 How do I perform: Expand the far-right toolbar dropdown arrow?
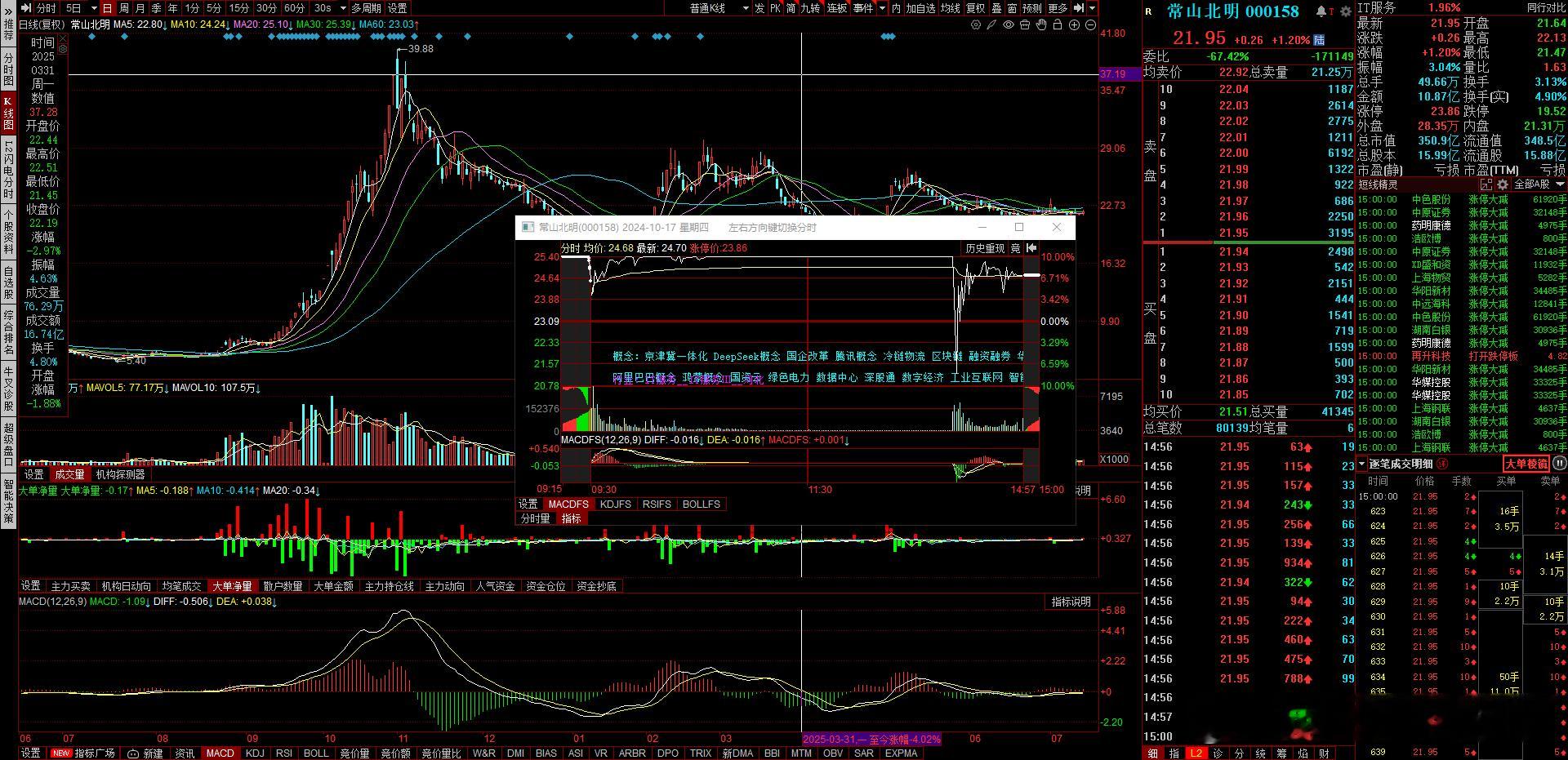(1092, 8)
